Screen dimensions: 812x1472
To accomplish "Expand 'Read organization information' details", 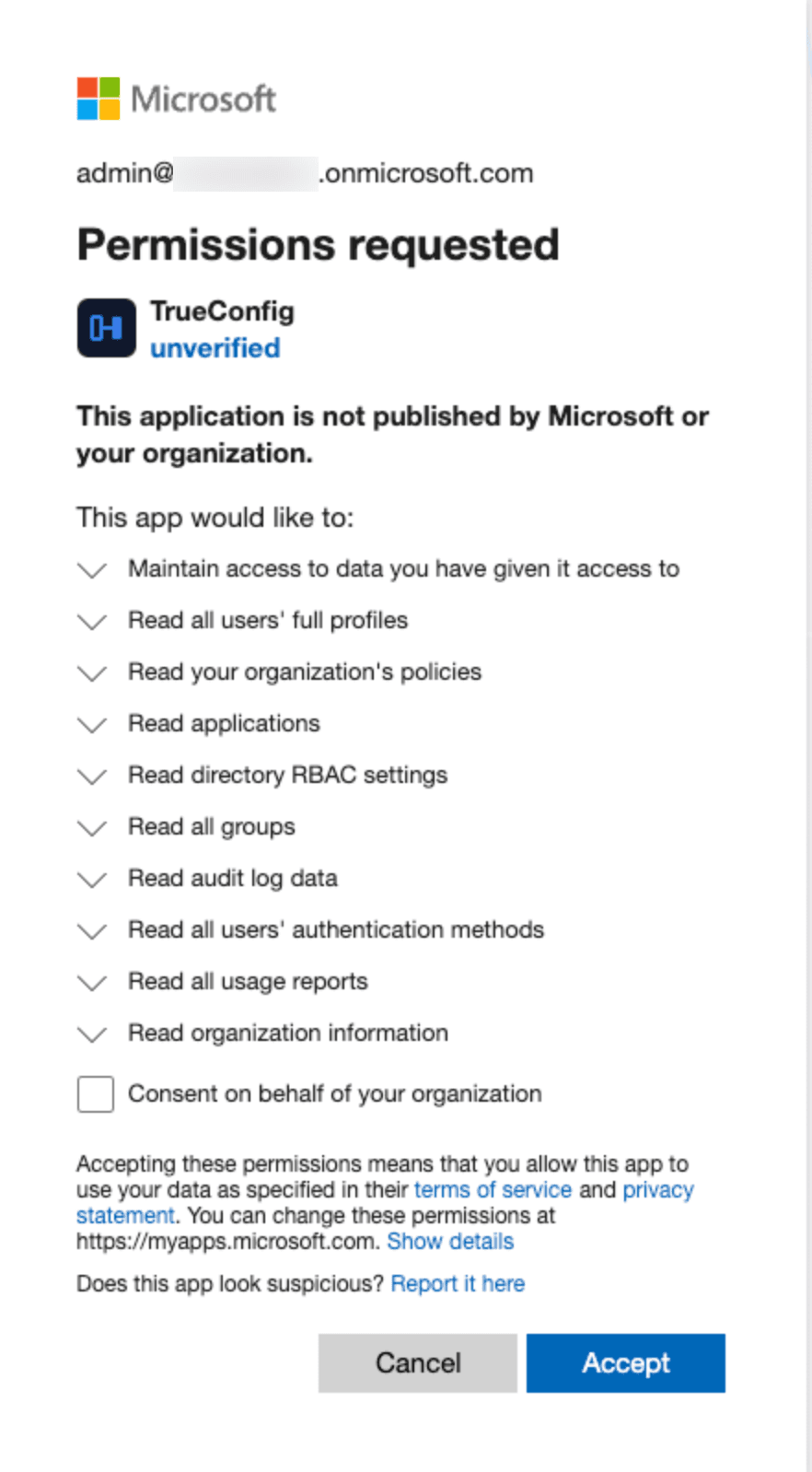I will 91,1034.
